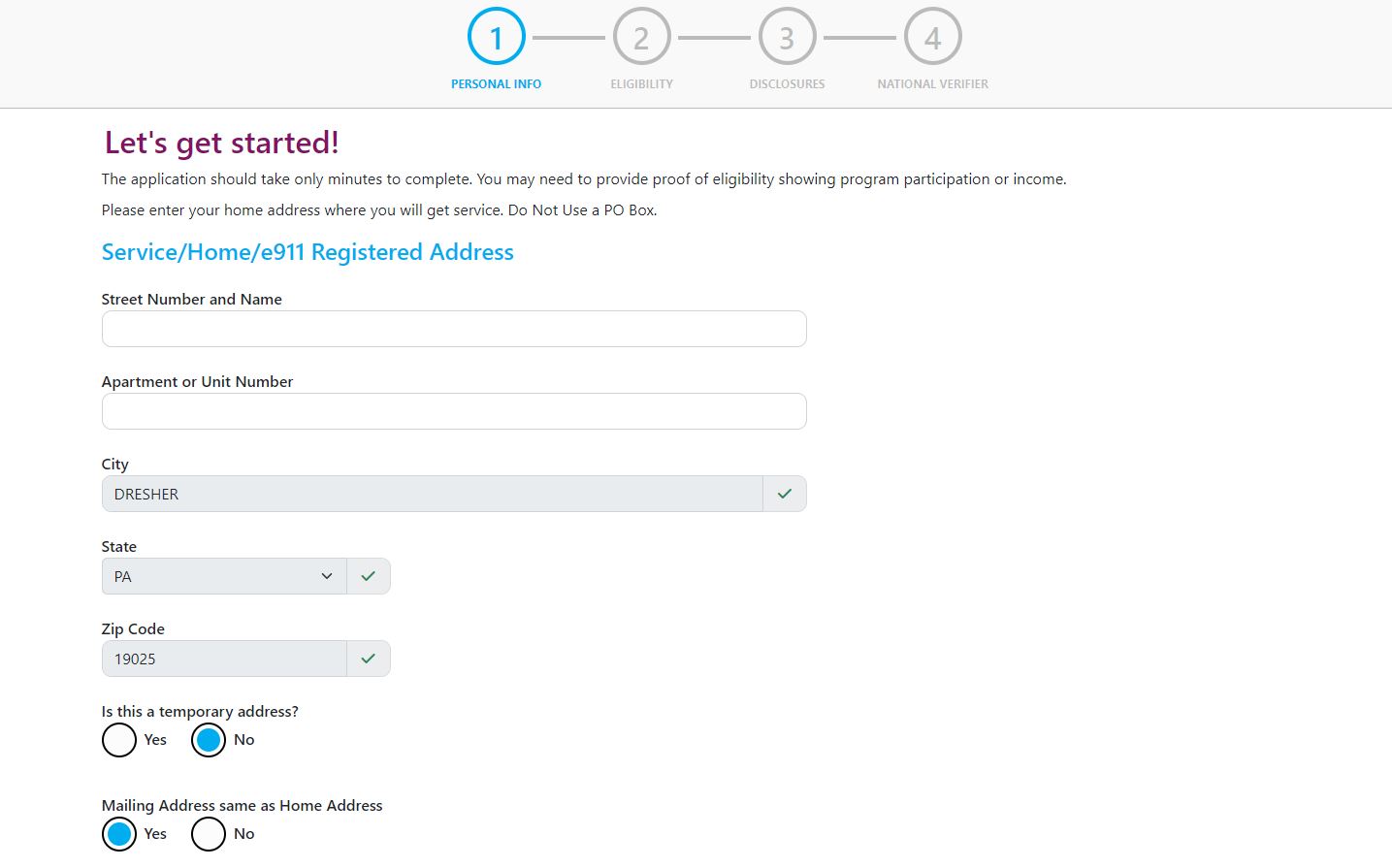Click the PERSONAL INFO step label
This screenshot has height=868, width=1392.
click(496, 84)
